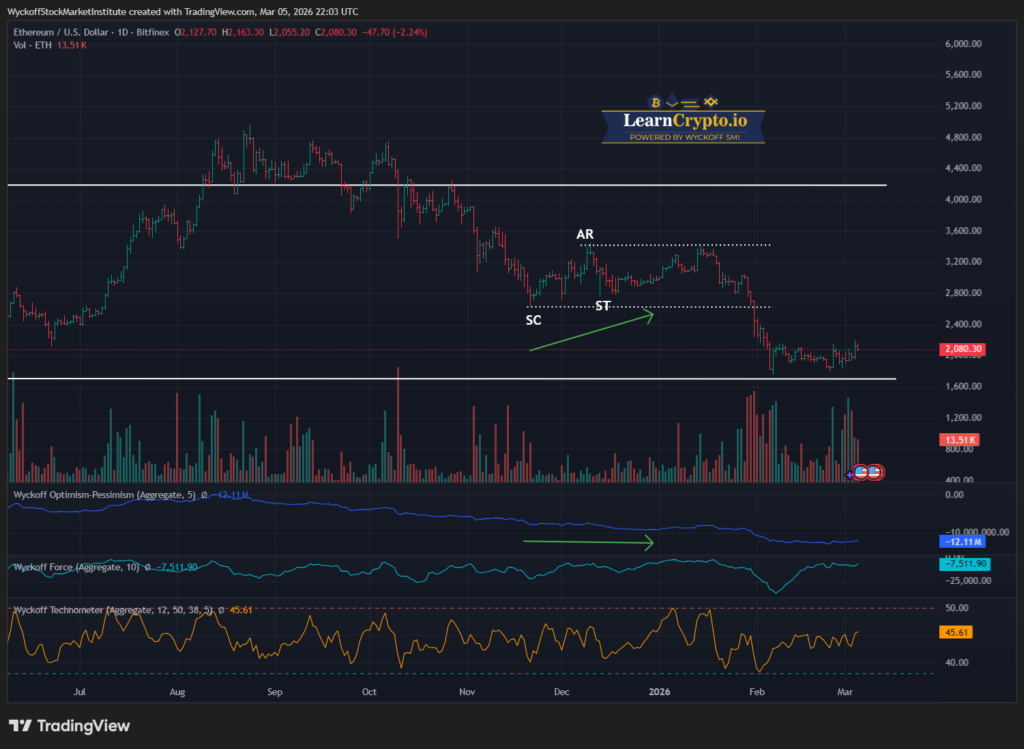Screen dimensions: 1024x749
Task: Click the Ethereum symbol atop the LearnCrypto.io logo
Action: (x=672, y=101)
